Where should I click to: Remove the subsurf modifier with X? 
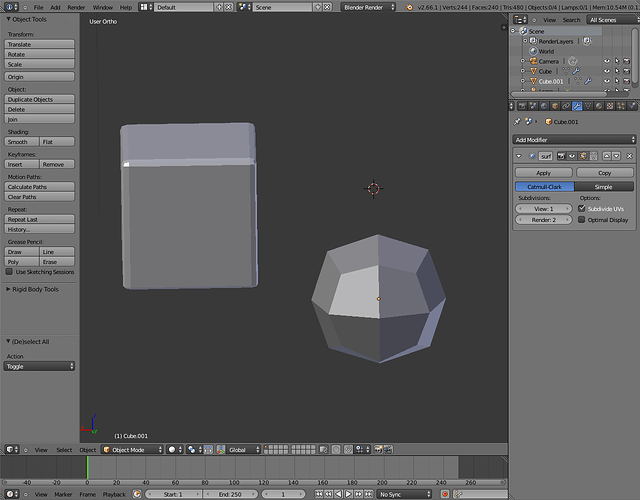tap(629, 156)
